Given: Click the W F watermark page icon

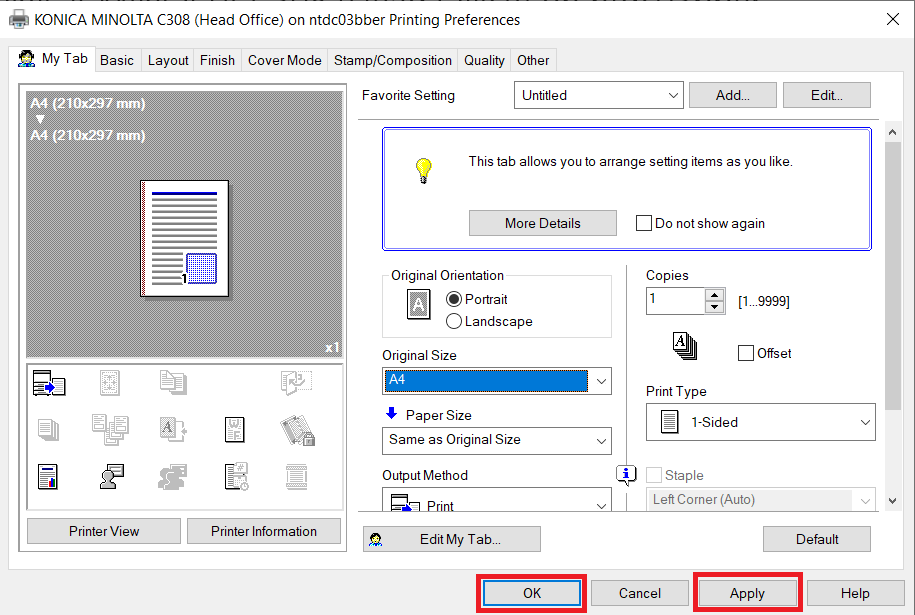Looking at the screenshot, I should (x=235, y=429).
